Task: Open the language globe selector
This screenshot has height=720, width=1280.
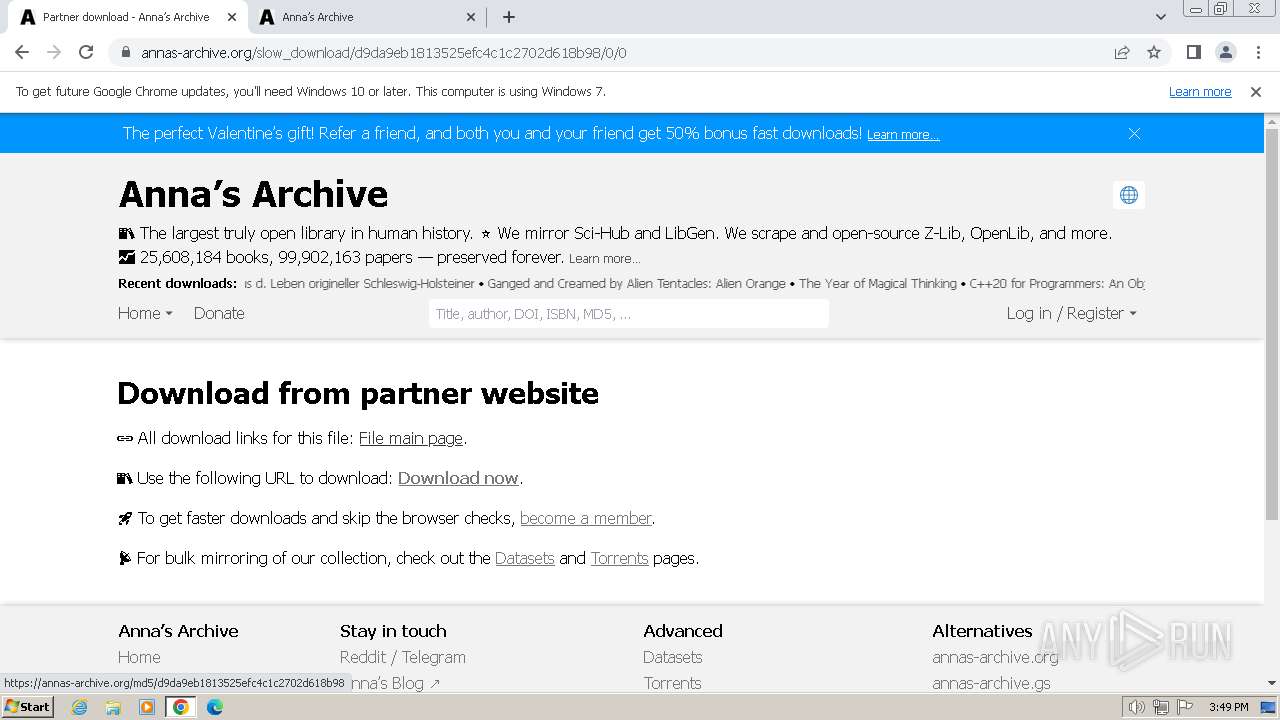Action: pos(1129,195)
